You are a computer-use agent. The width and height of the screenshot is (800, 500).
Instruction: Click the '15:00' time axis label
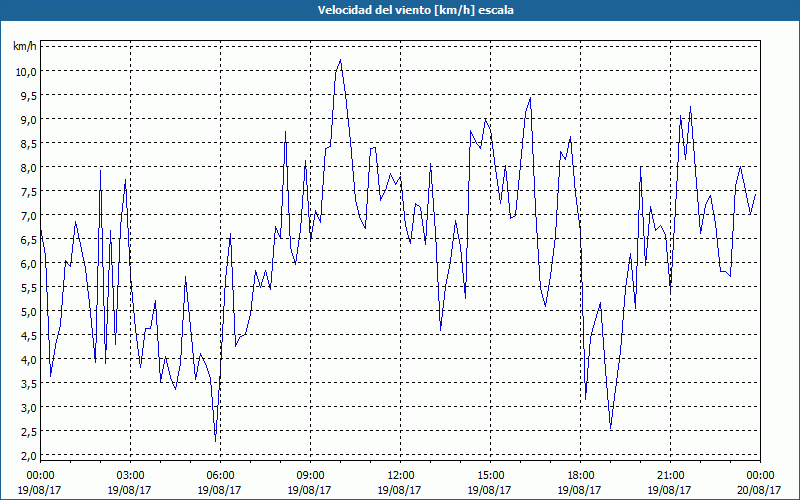490,476
